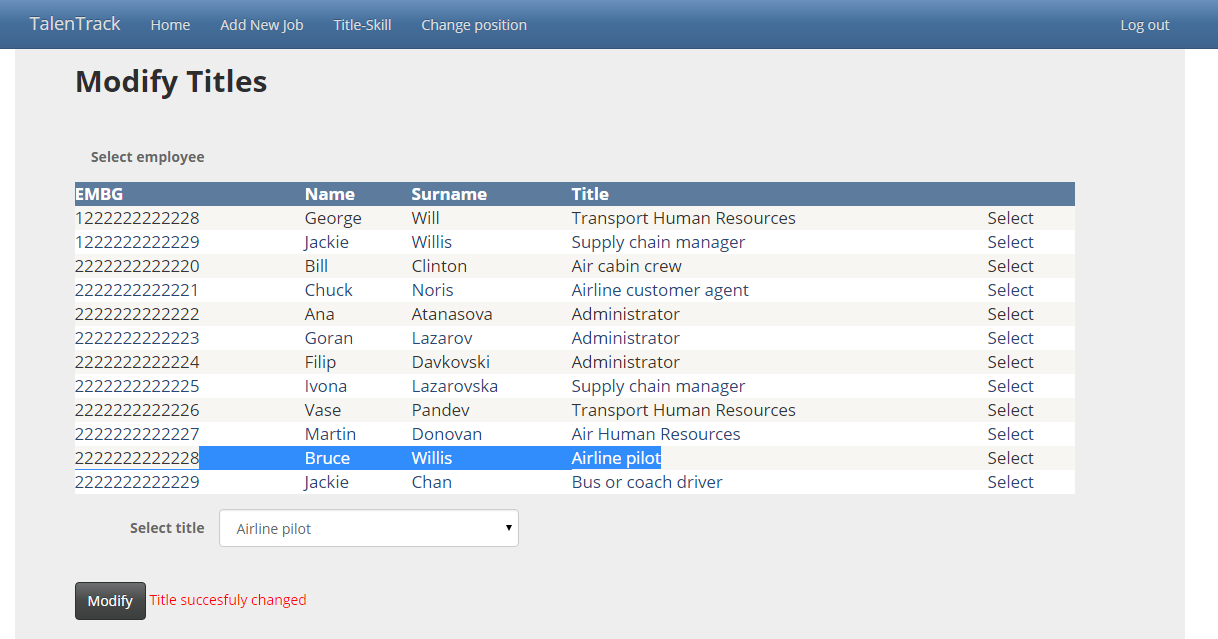Click the TalenTrack brand logo
Viewport: 1218px width, 639px height.
[75, 24]
